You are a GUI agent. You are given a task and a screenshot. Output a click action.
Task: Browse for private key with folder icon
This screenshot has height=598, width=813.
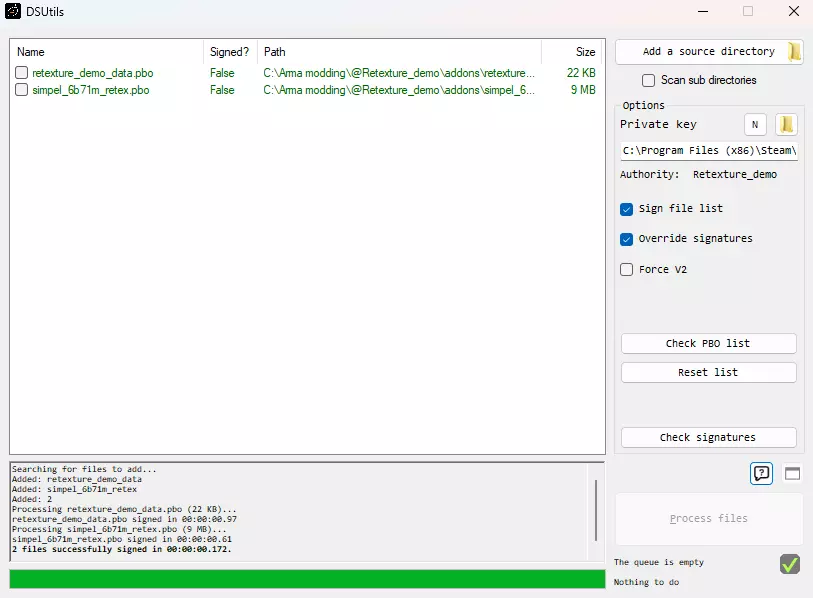point(786,124)
